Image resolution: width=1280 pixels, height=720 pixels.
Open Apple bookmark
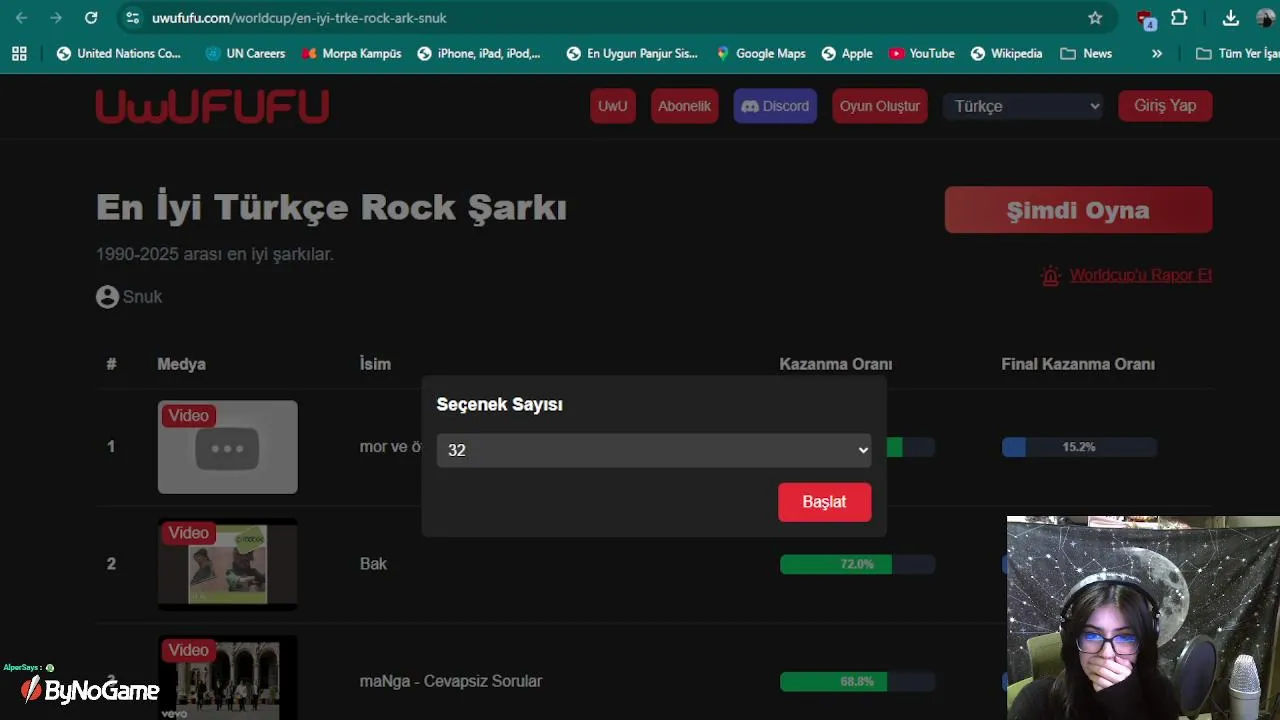pyautogui.click(x=846, y=53)
